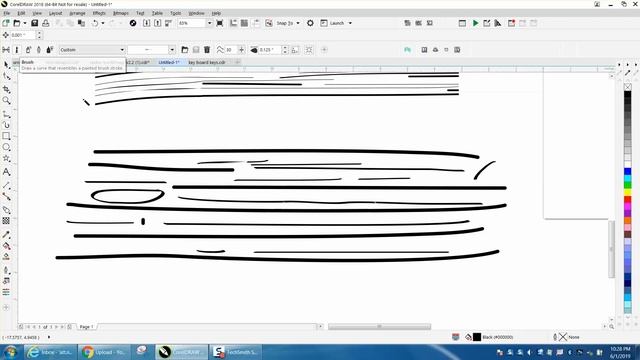The width and height of the screenshot is (640, 360).
Task: Select the Polygon star tool
Action: (x=6, y=158)
